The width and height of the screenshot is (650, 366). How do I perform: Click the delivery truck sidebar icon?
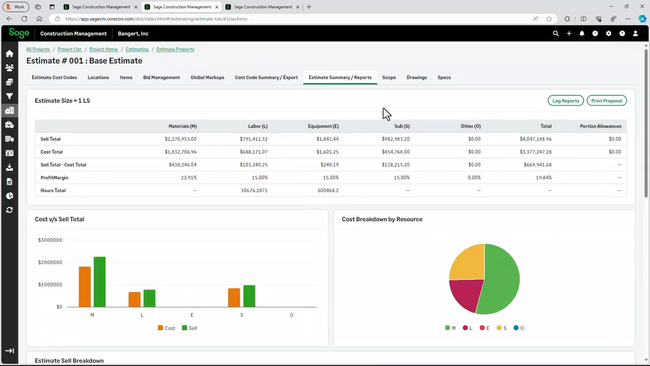coord(9,139)
